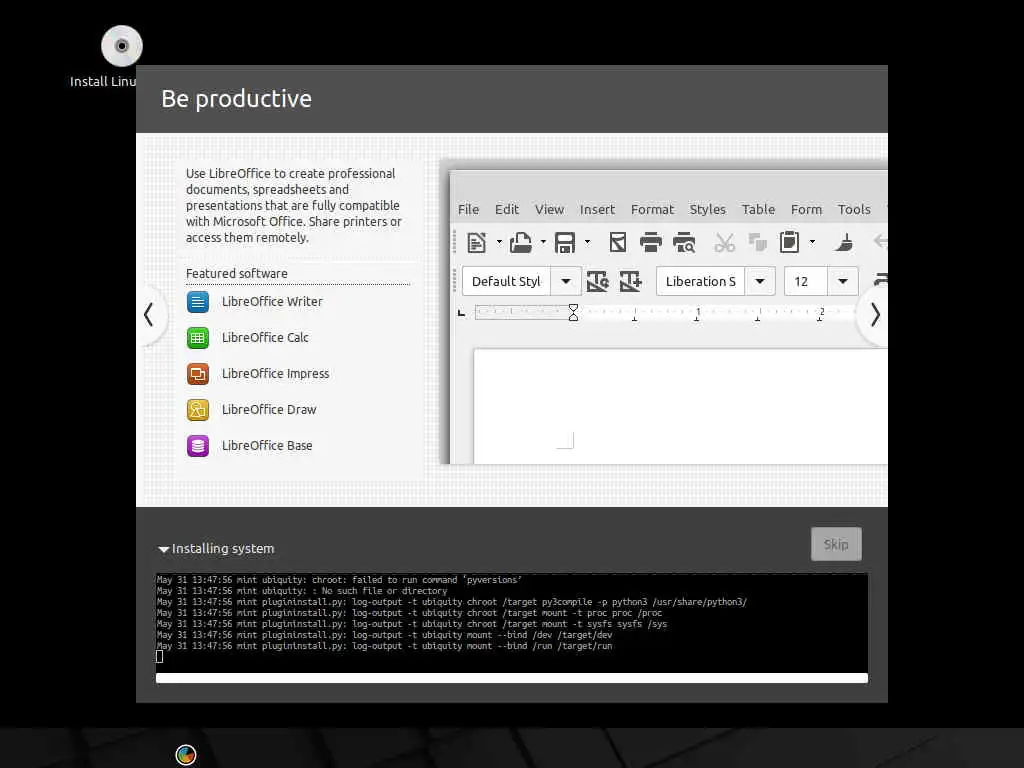Open the Save dropdown arrow
Viewport: 1024px width, 768px height.
pyautogui.click(x=588, y=242)
